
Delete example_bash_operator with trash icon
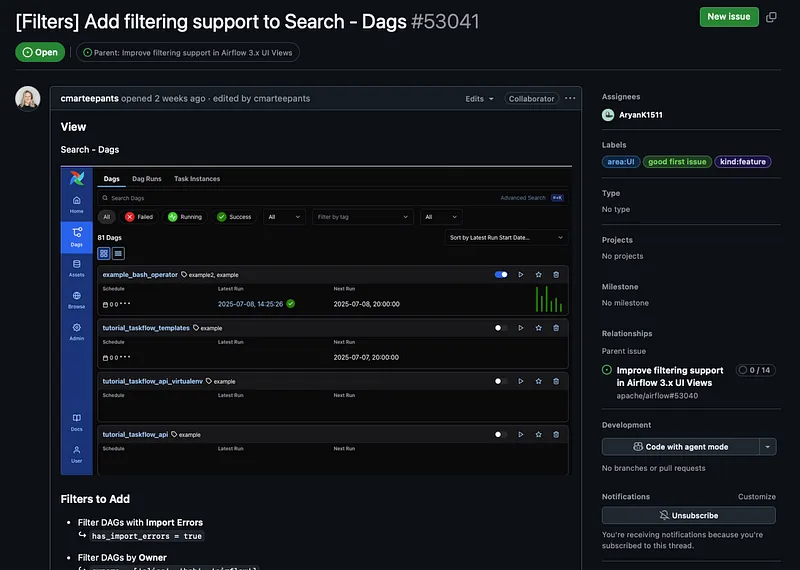tap(556, 275)
